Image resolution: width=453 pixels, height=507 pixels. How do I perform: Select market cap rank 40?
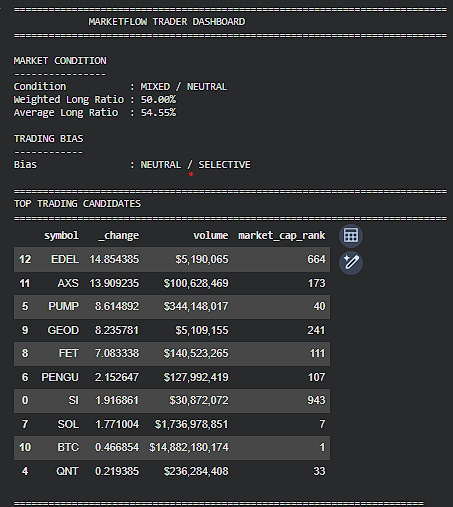(319, 306)
